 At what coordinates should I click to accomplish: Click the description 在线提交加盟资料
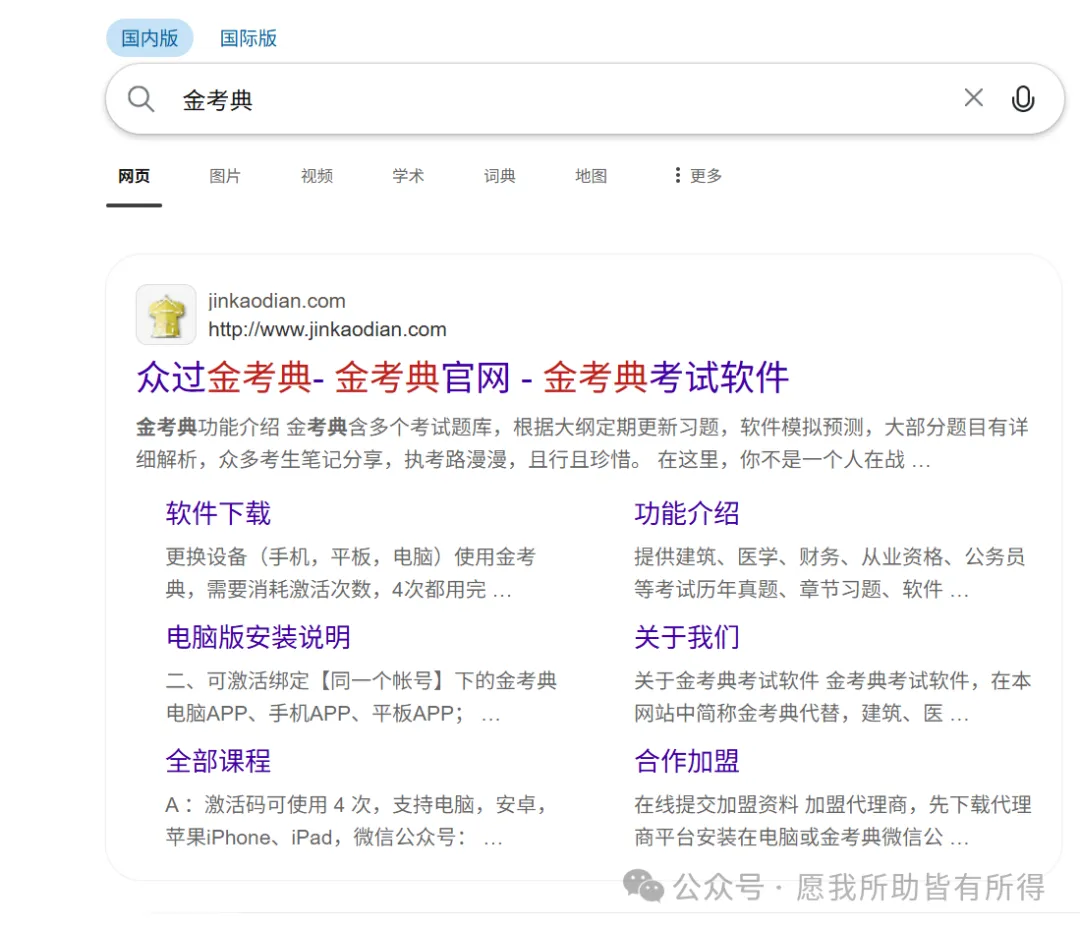tap(833, 821)
